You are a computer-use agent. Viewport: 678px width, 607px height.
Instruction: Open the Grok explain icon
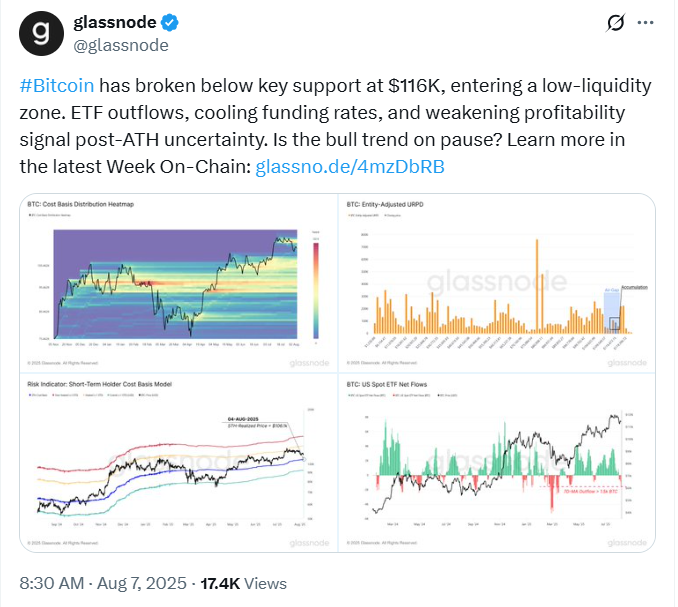[x=615, y=22]
